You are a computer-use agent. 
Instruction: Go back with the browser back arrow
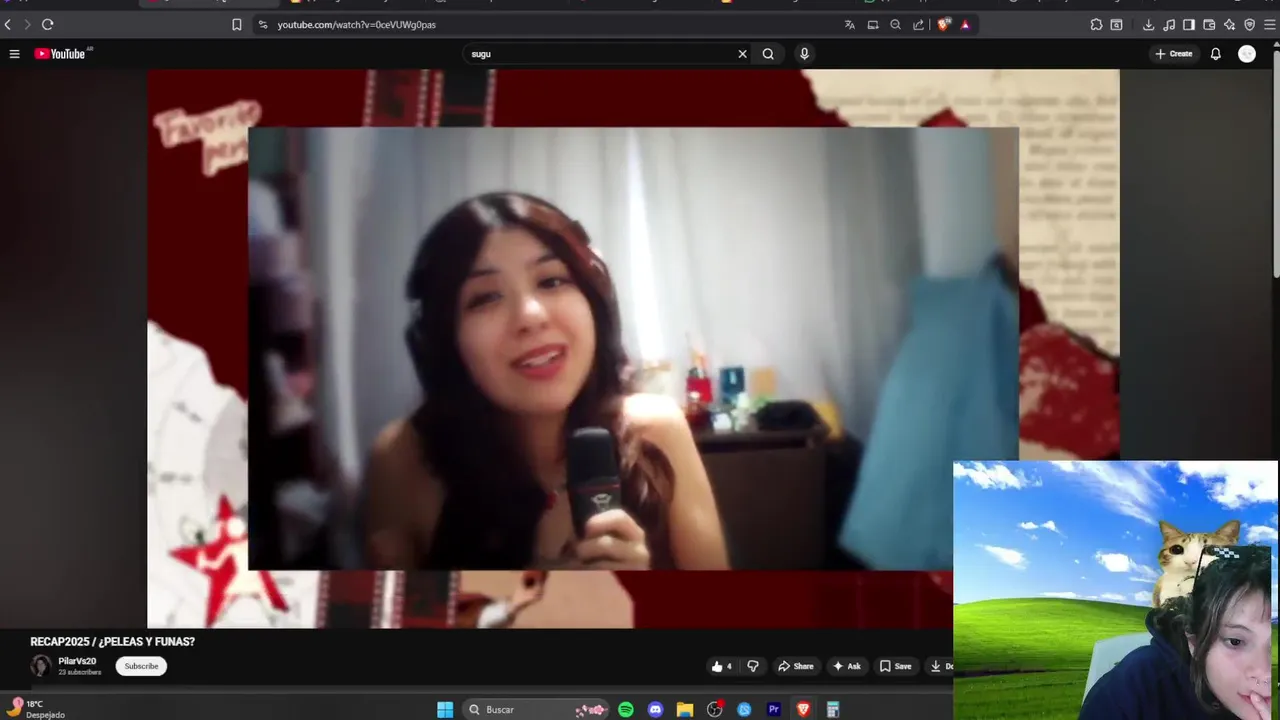(8, 24)
